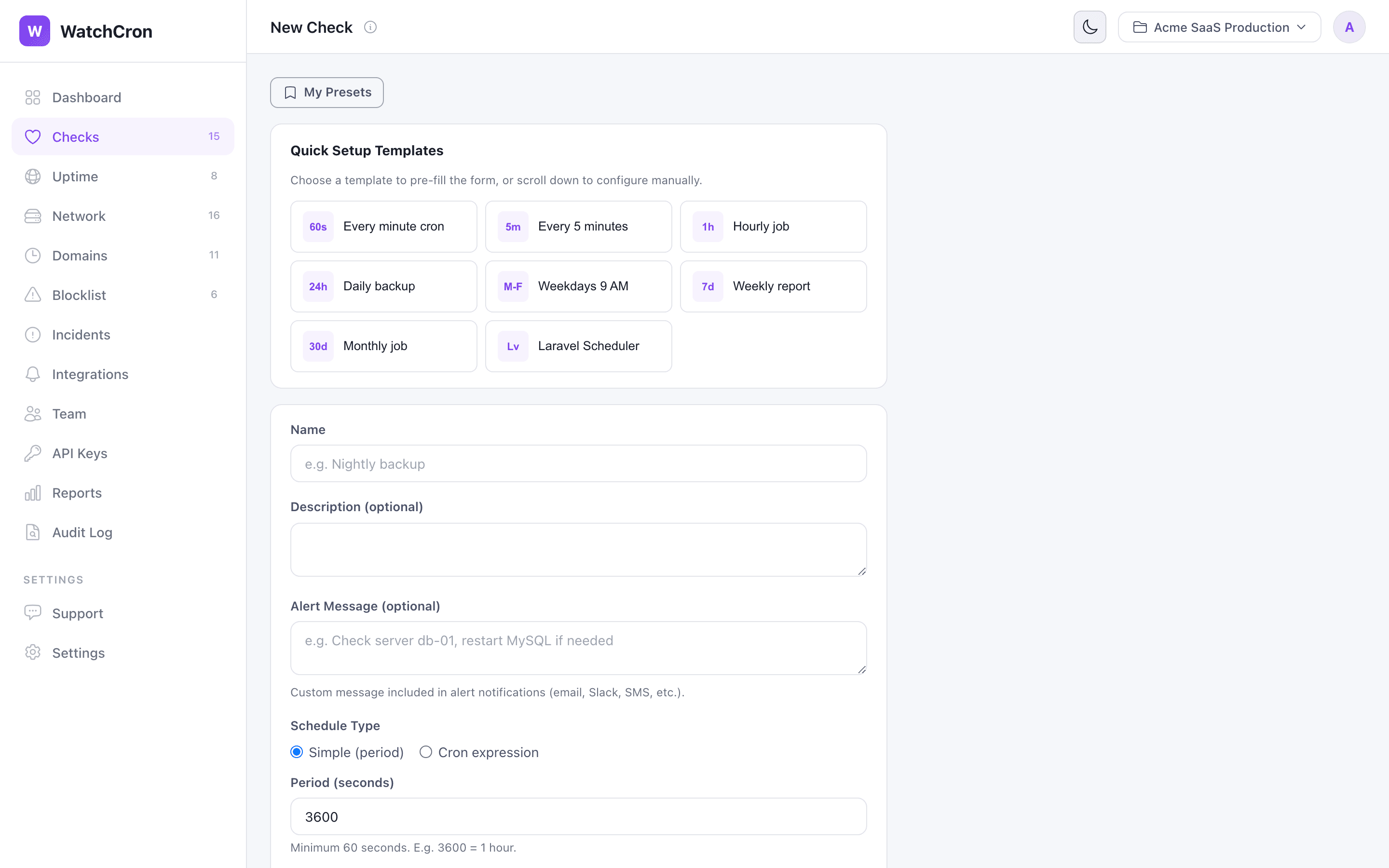1389x868 pixels.
Task: Open the user avatar A menu
Action: point(1349,27)
